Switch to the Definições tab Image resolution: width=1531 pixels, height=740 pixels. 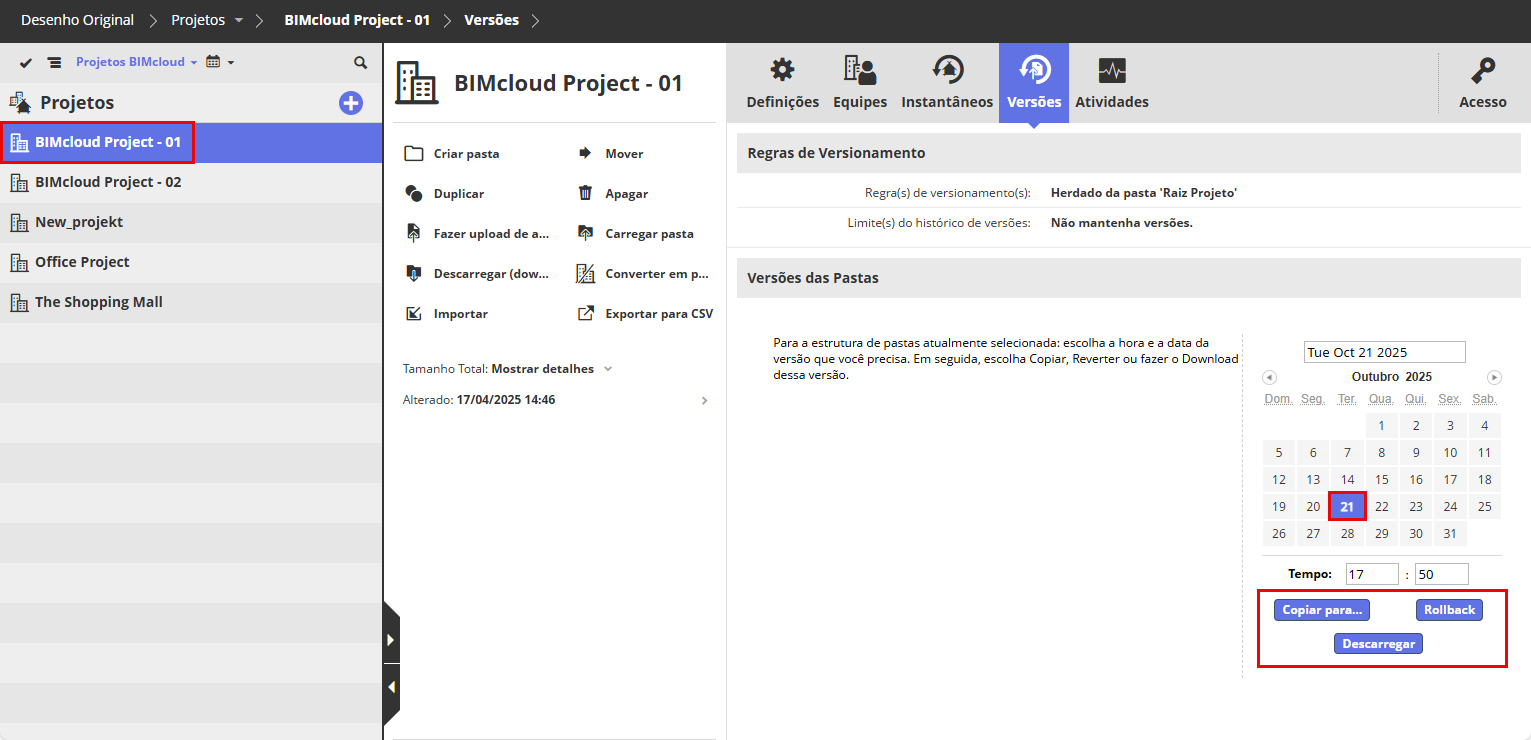click(x=782, y=83)
